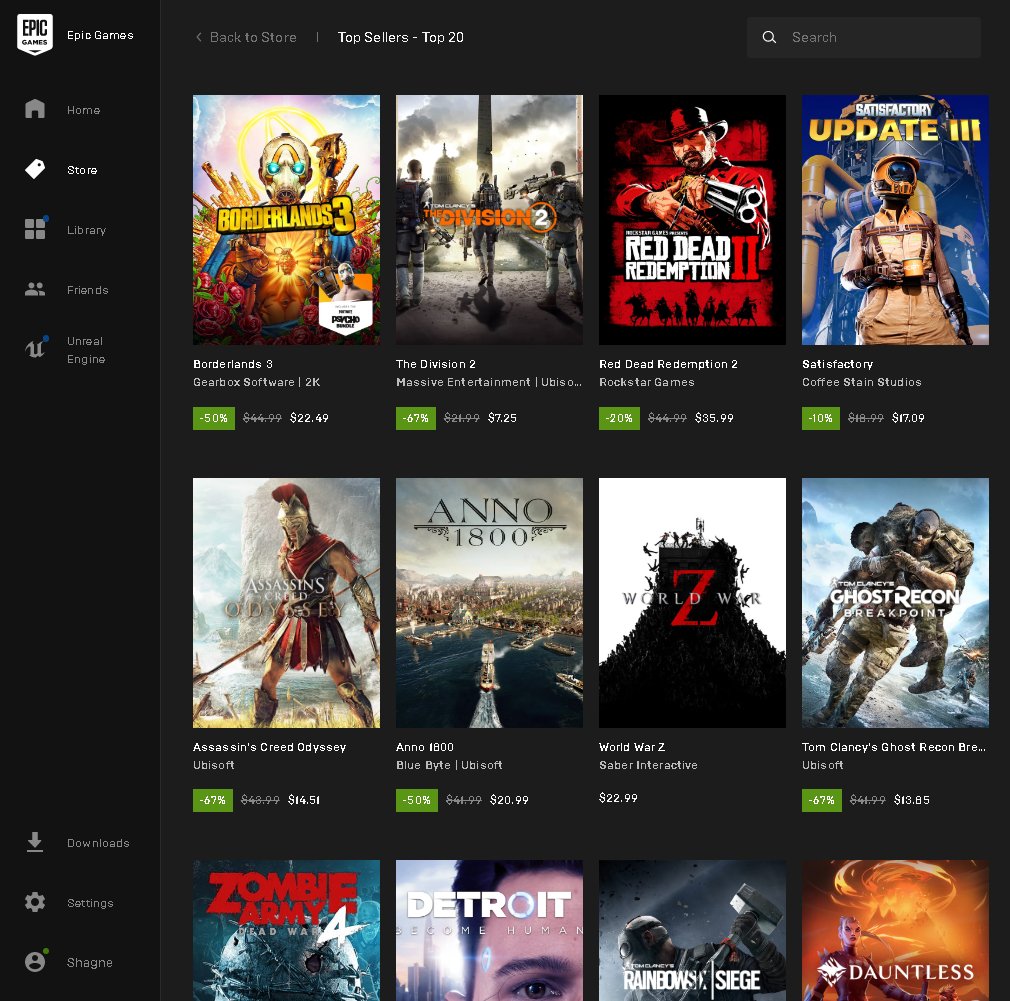Click Gearbox Software | 2K publisher text
The height and width of the screenshot is (1001, 1010).
pyautogui.click(x=256, y=382)
